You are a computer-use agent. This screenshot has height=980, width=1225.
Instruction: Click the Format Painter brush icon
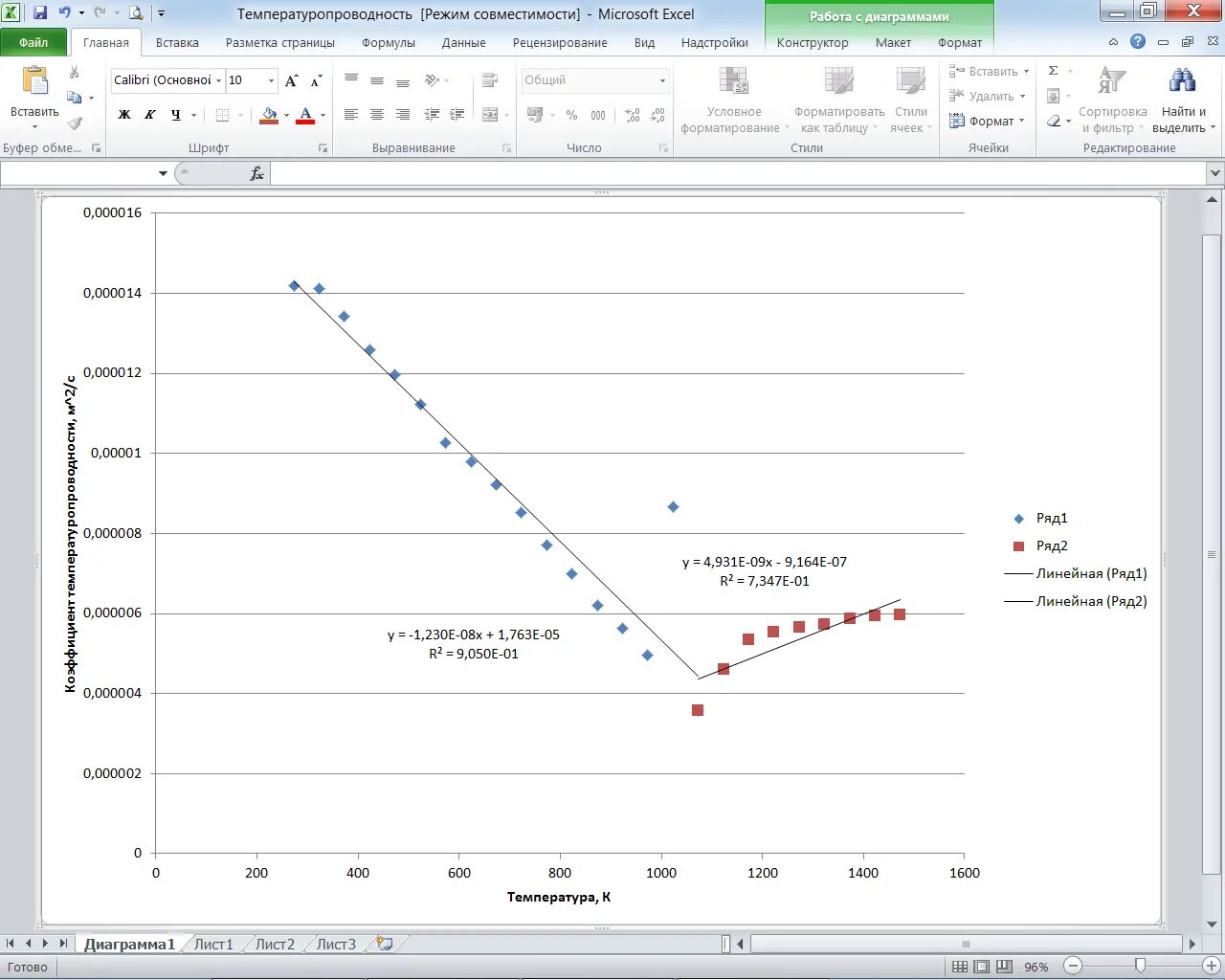coord(75,122)
